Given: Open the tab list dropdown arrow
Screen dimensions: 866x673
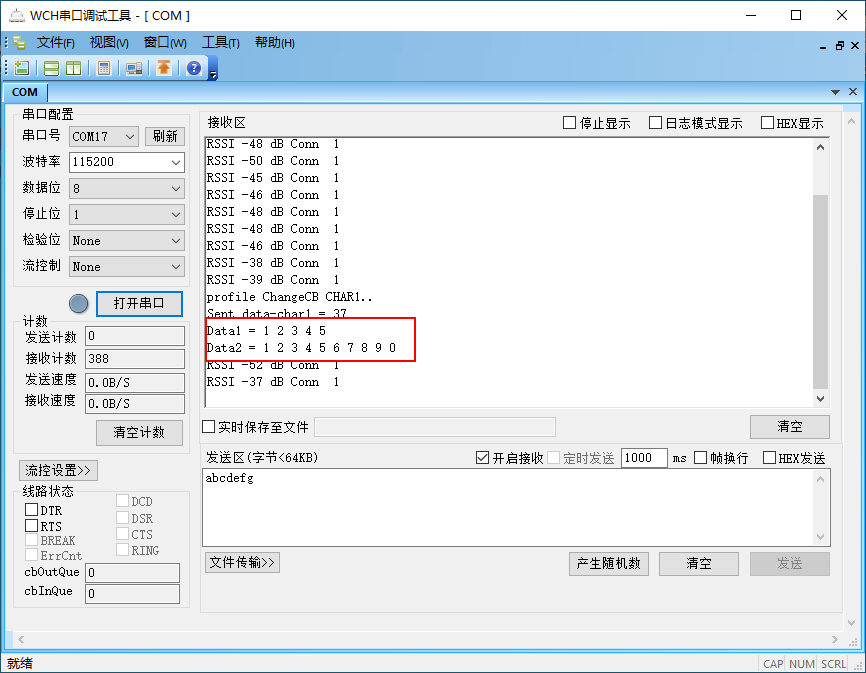Looking at the screenshot, I should pyautogui.click(x=835, y=92).
